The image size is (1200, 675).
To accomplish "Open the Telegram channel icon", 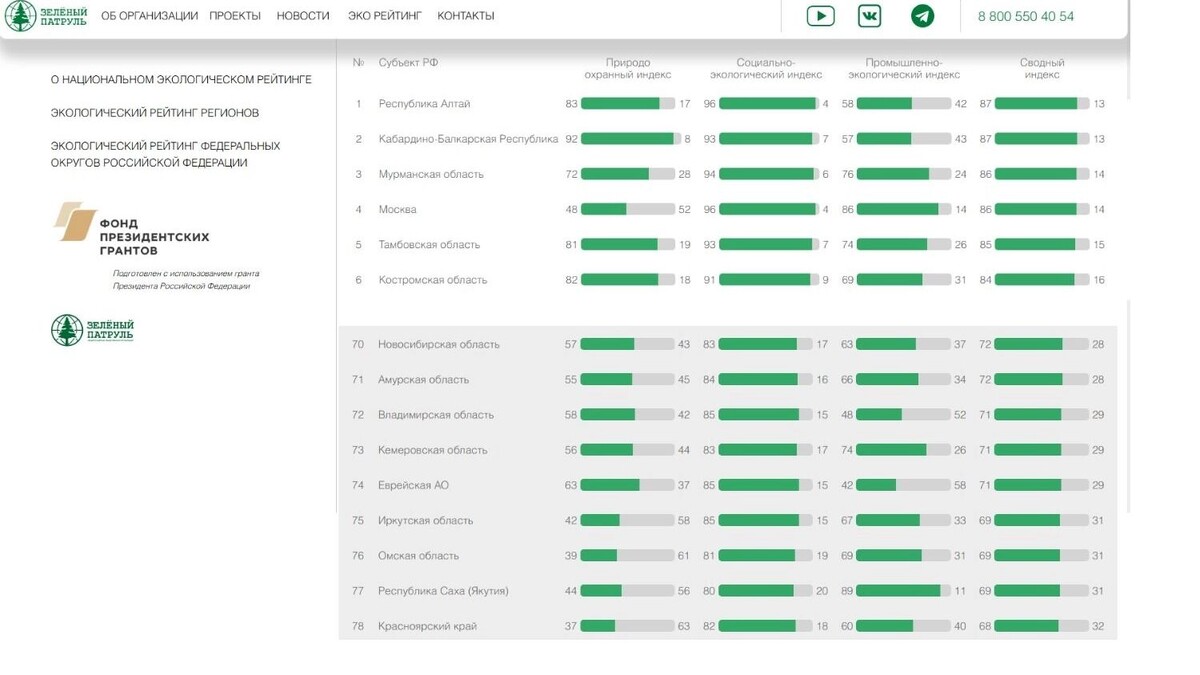I will [x=922, y=15].
